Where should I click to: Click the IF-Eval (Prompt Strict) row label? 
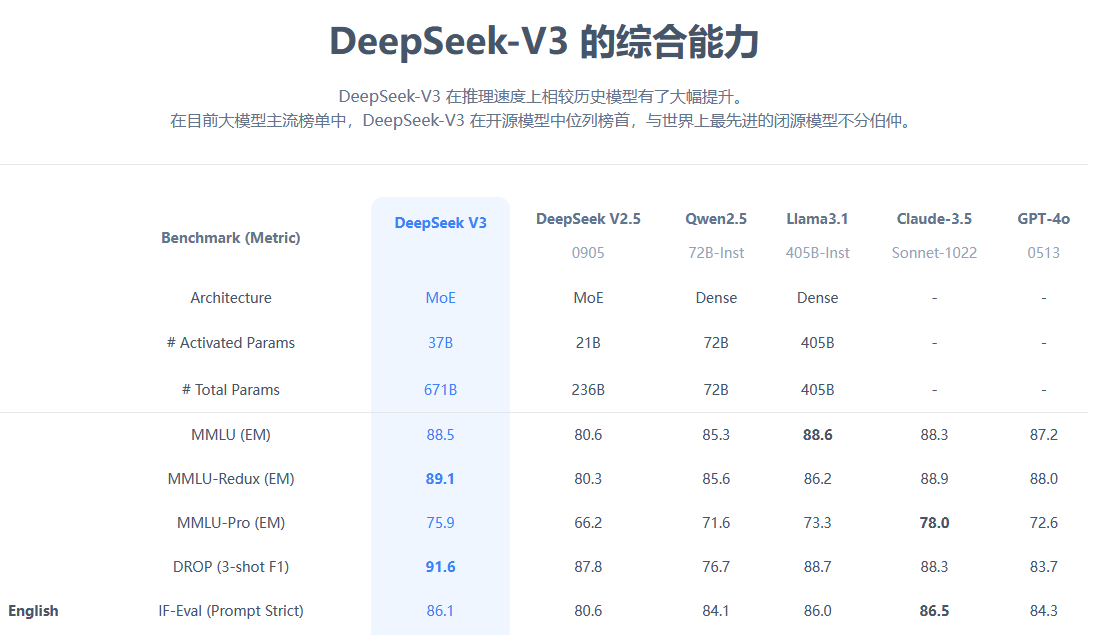(230, 610)
